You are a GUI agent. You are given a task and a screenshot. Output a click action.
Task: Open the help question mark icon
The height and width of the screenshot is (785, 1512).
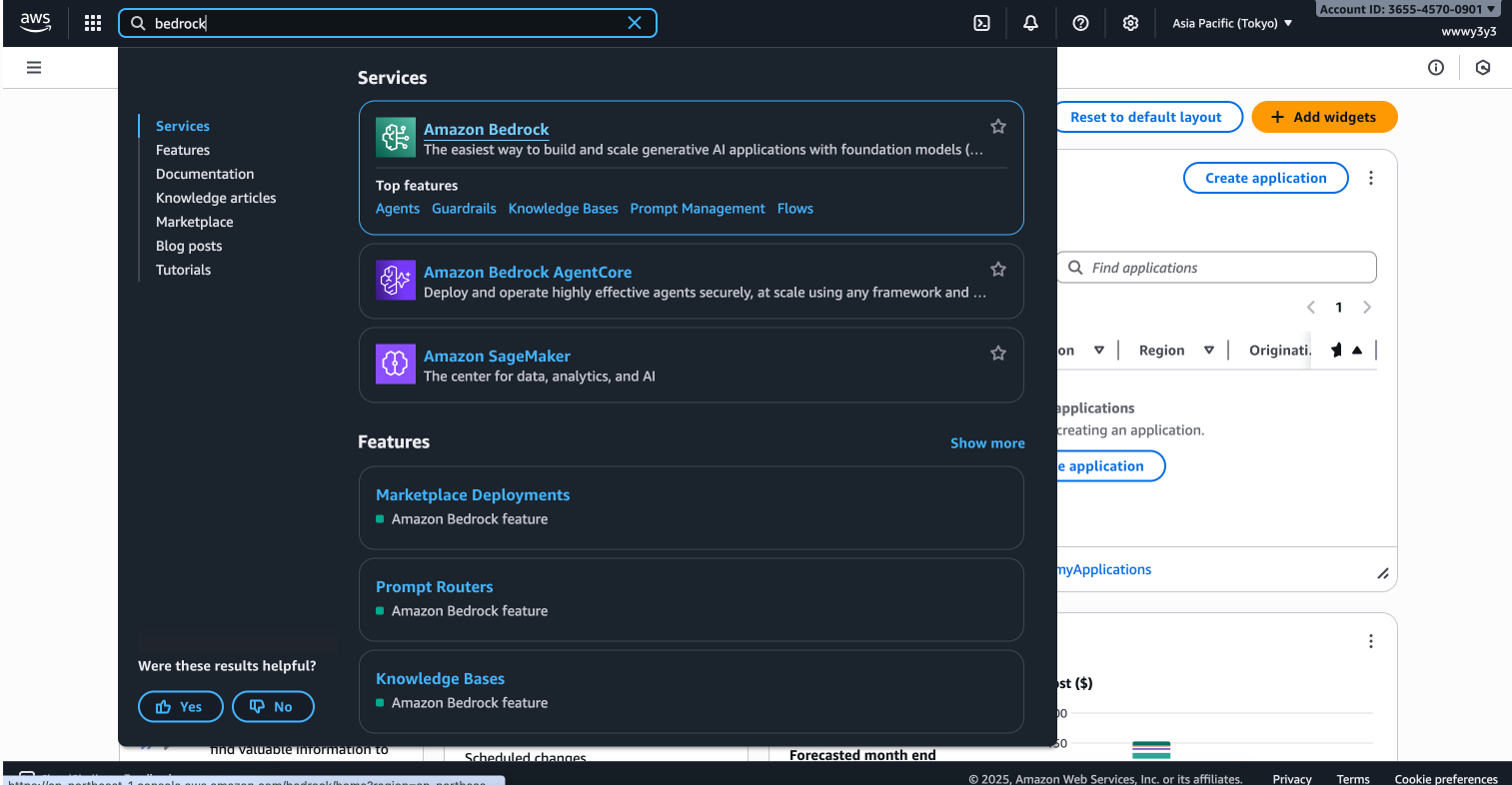pyautogui.click(x=1080, y=22)
